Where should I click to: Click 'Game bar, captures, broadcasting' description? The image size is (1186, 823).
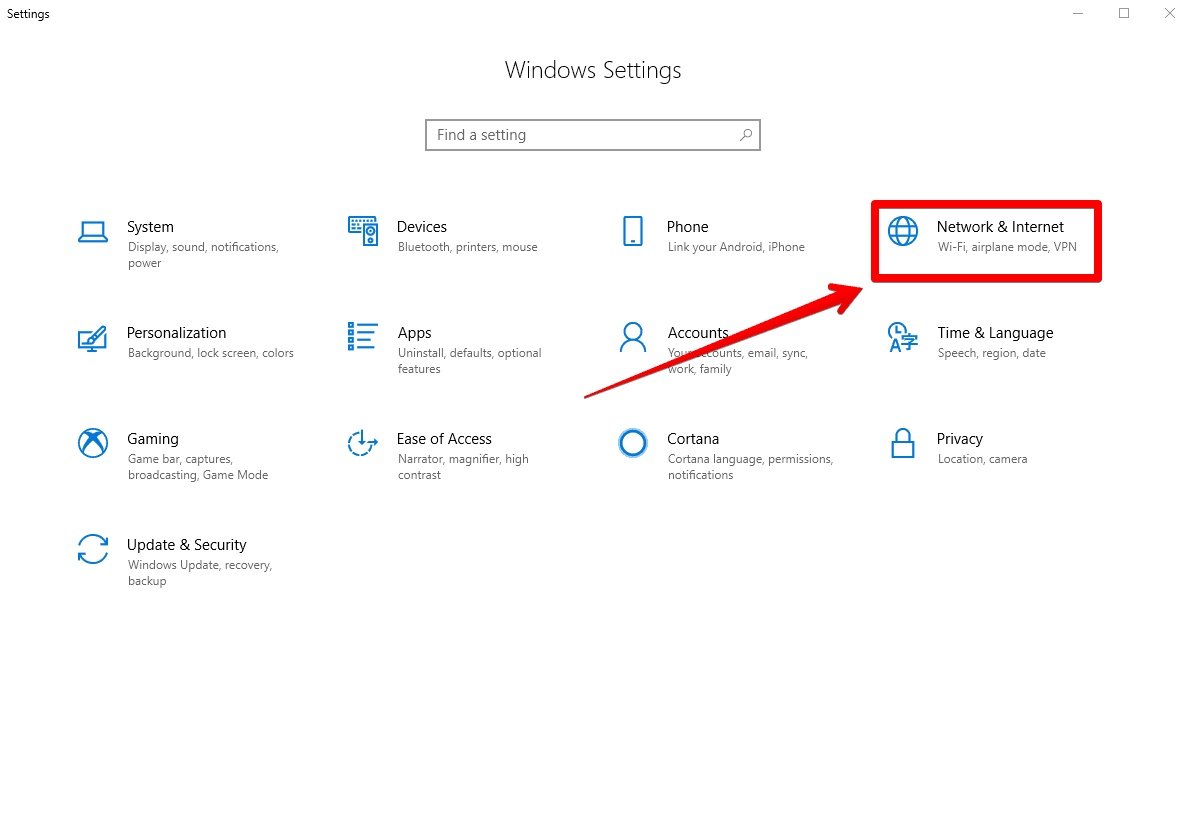[197, 467]
